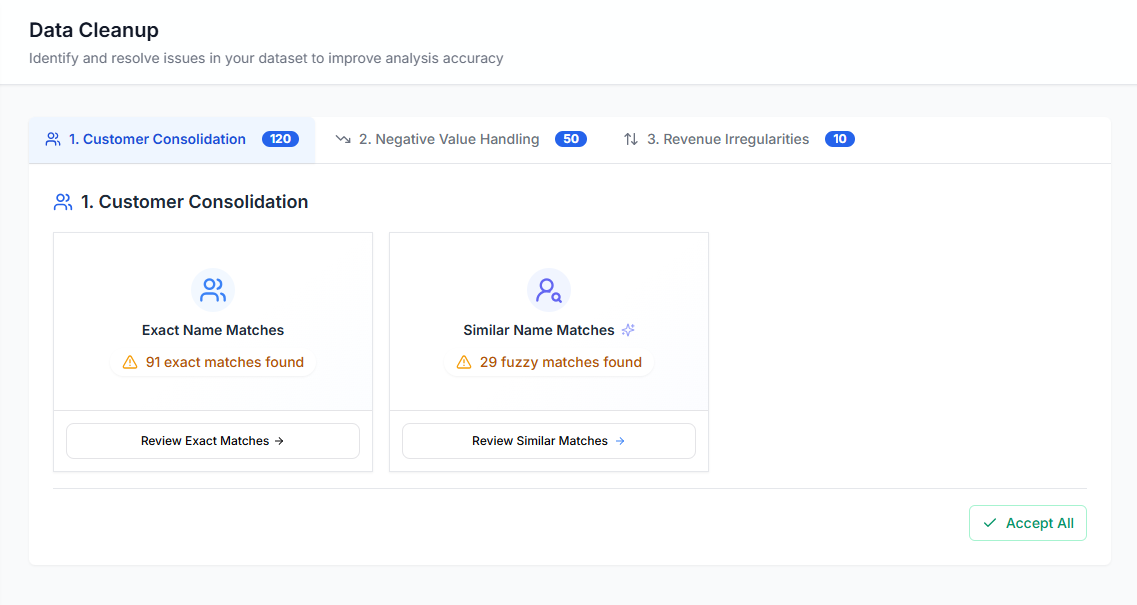The width and height of the screenshot is (1137, 605).
Task: Click the people icon above Exact Name Matches
Action: tap(213, 289)
